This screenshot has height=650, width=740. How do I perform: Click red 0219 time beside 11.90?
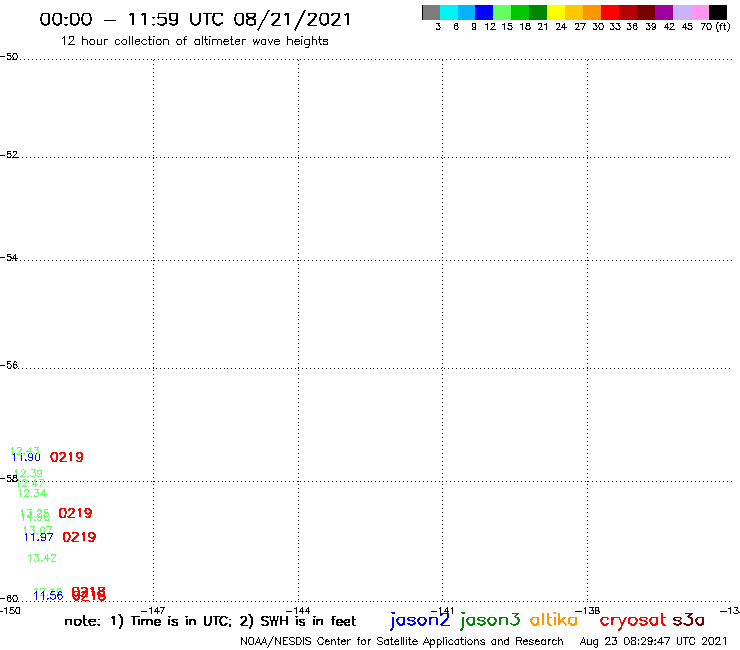point(67,457)
